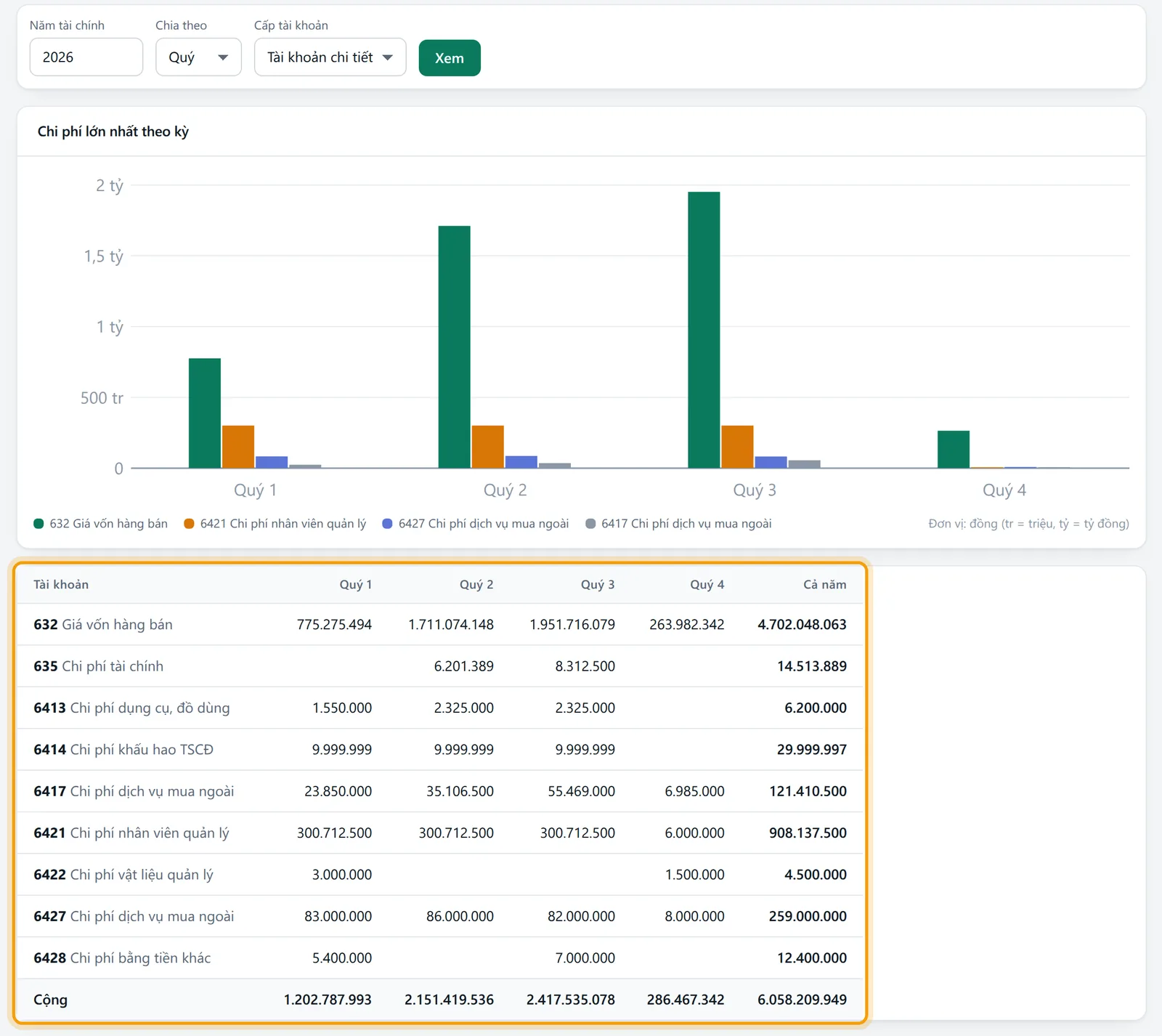Toggle legend item 632 Giá vốn hàng bán
This screenshot has height=1036, width=1162.
click(101, 524)
